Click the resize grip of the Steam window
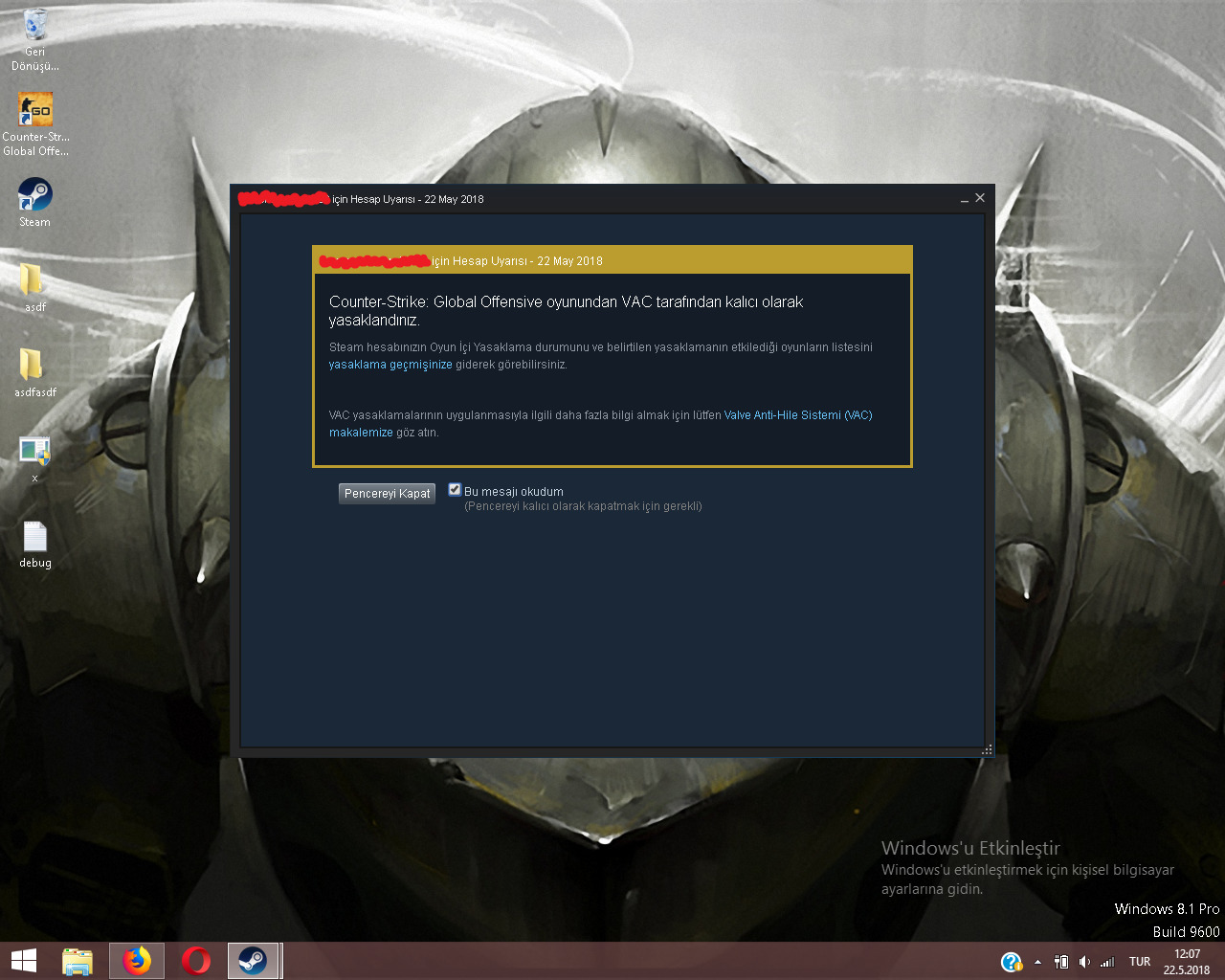This screenshot has width=1225, height=980. (987, 749)
